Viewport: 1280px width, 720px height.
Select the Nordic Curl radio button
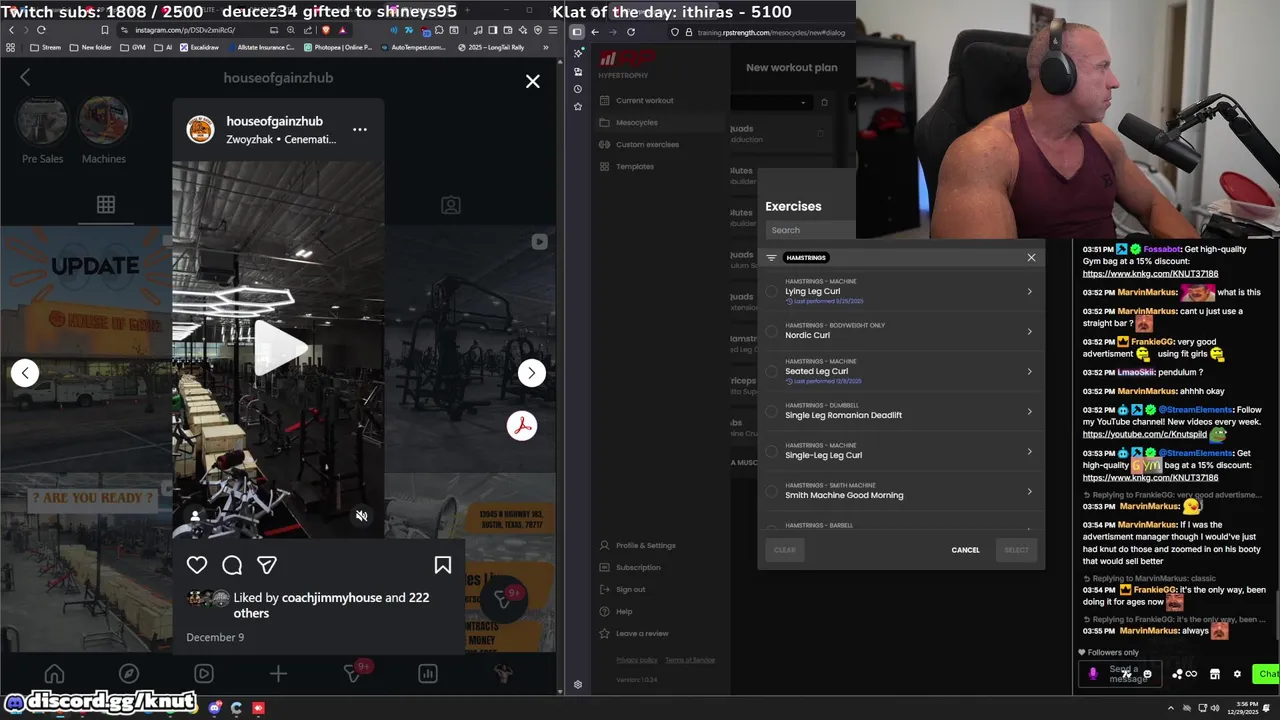click(771, 331)
